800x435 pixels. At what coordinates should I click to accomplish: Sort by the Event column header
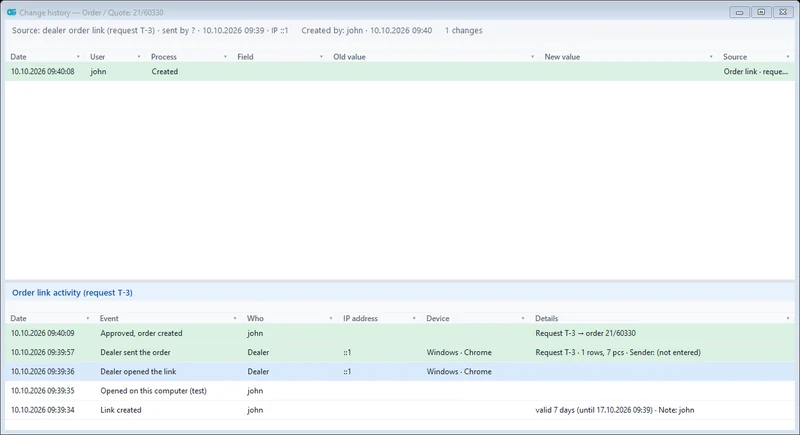109,319
